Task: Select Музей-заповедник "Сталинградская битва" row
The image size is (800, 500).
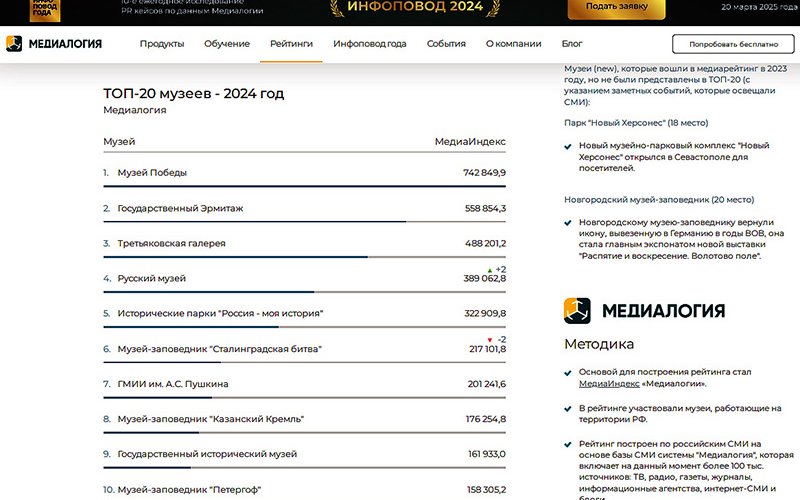Action: [305, 349]
